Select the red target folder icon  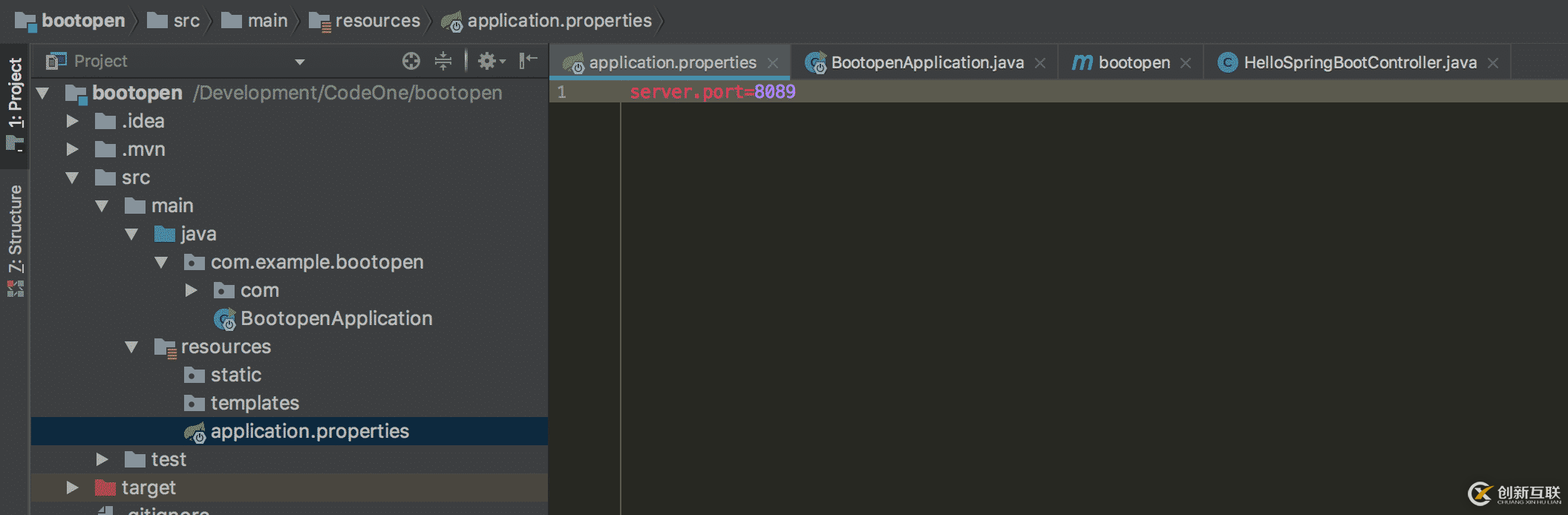click(x=105, y=488)
